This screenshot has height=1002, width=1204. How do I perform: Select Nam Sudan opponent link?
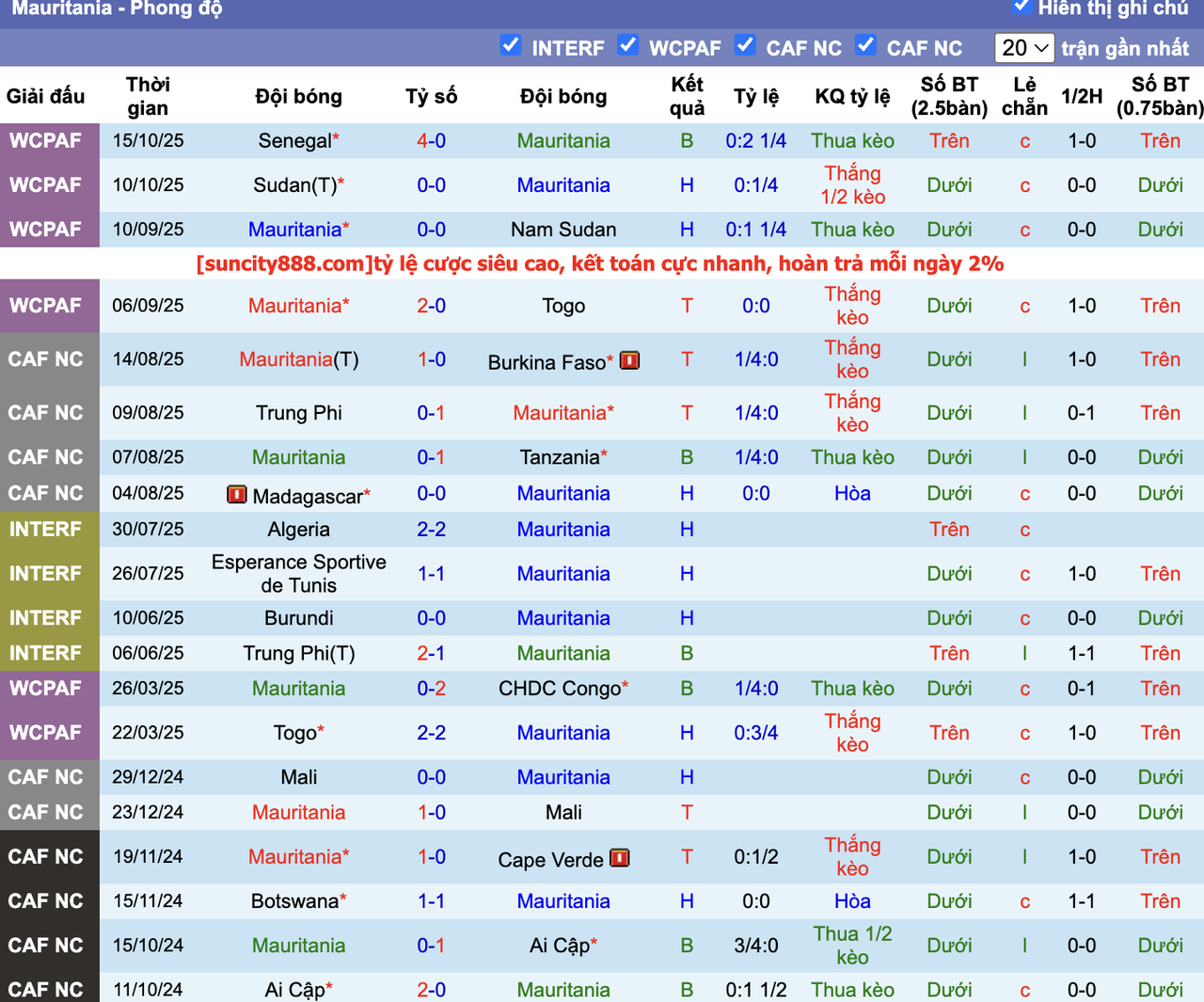563,230
